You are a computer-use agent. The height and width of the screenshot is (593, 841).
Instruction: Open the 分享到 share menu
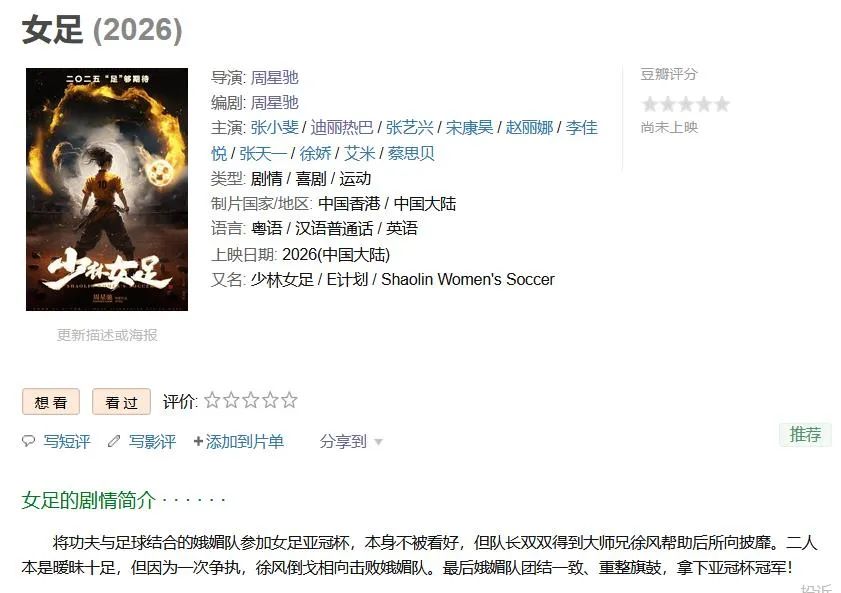click(343, 441)
